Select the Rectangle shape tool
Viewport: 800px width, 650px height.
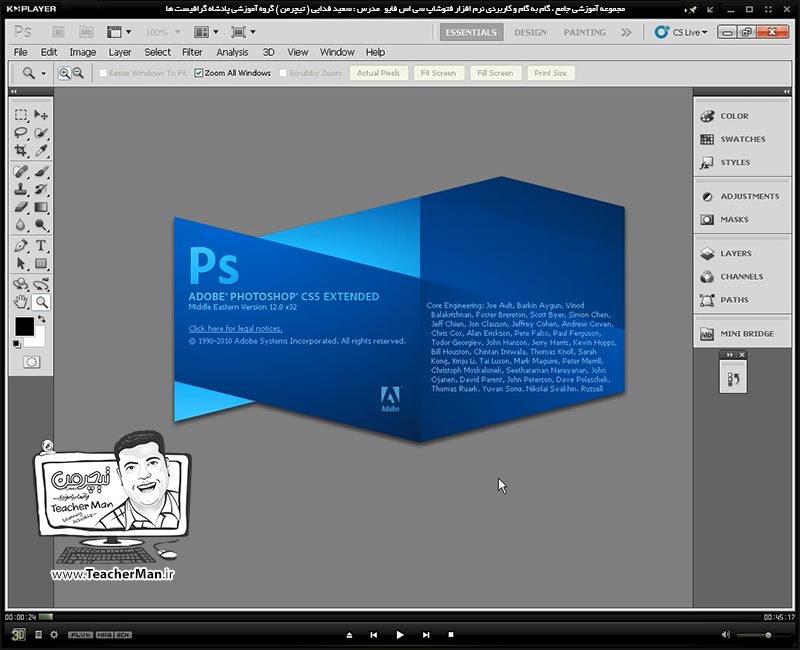click(41, 264)
